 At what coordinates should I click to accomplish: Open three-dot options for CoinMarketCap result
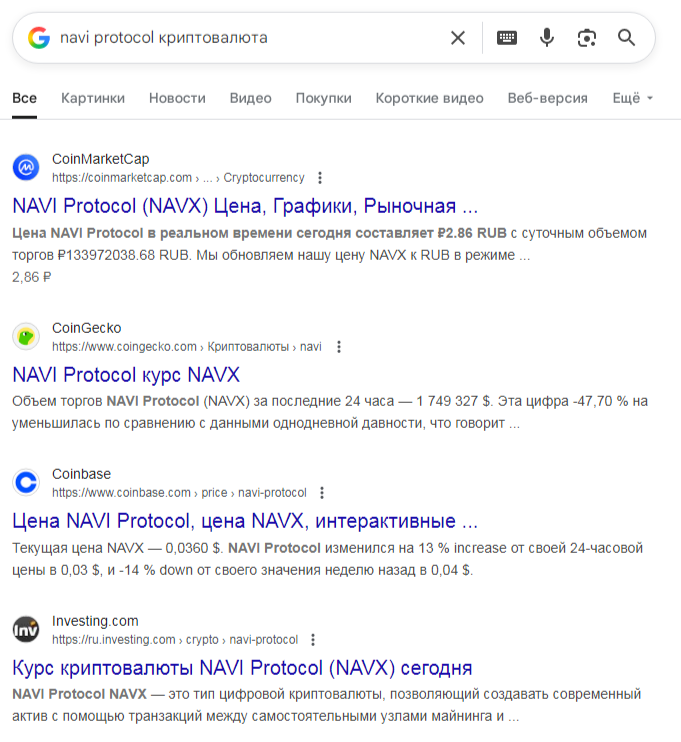coord(320,178)
